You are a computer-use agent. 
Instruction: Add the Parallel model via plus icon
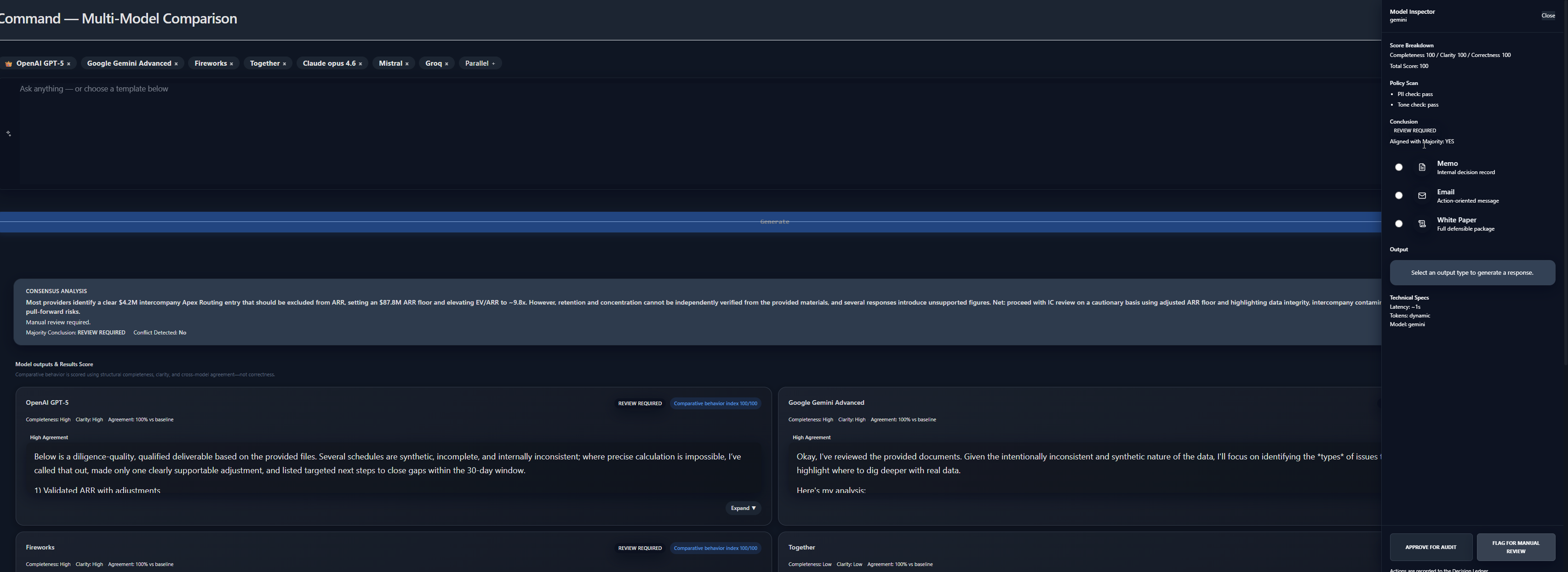(493, 64)
